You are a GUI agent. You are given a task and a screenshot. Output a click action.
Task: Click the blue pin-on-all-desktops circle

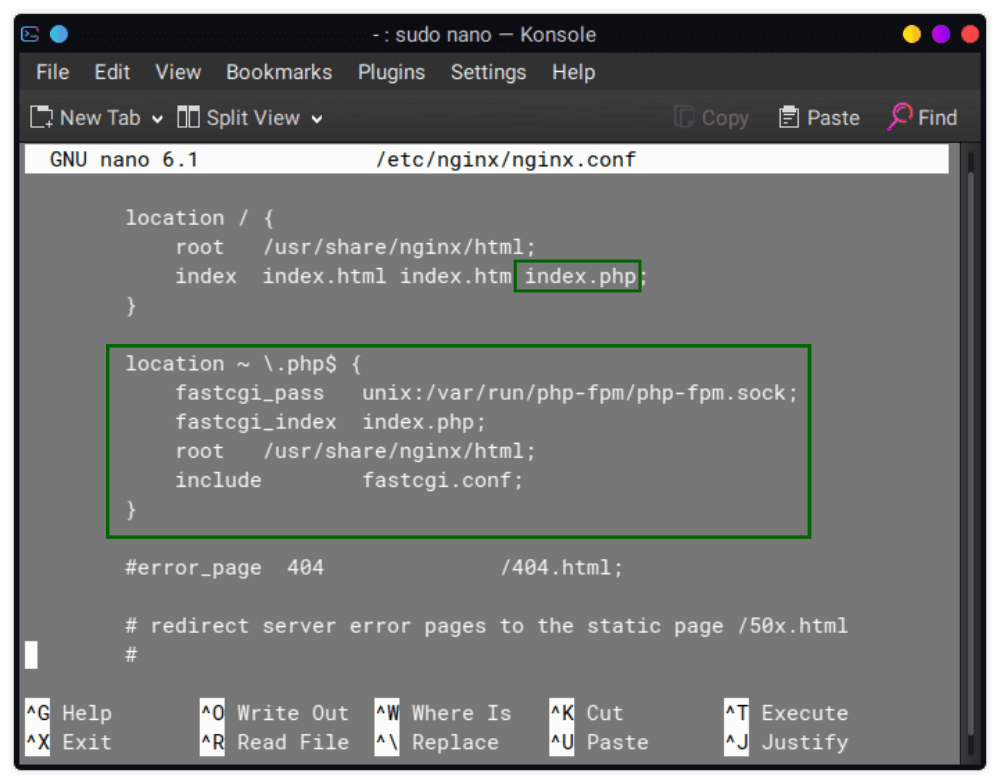[59, 34]
